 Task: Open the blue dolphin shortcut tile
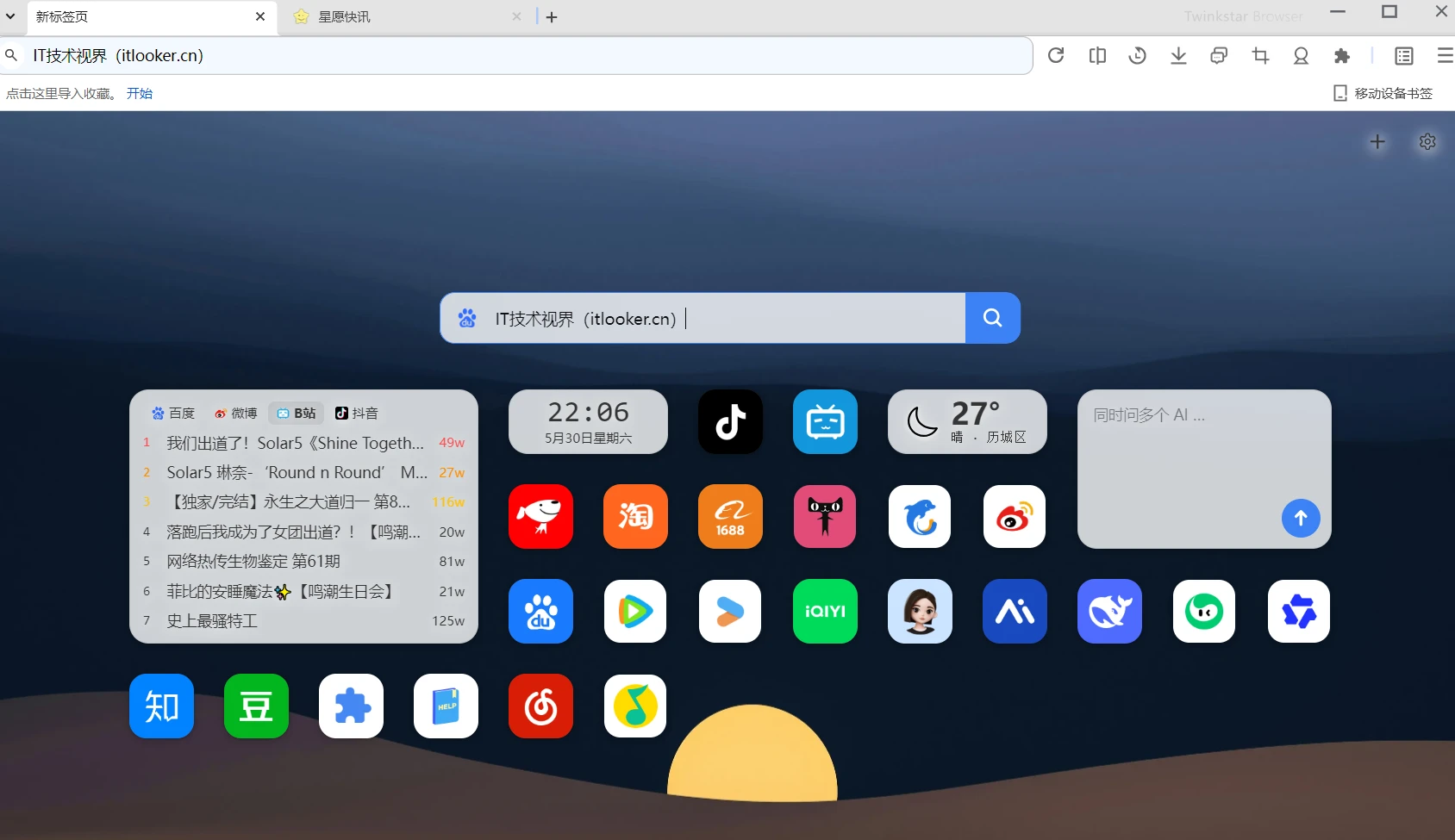click(920, 516)
